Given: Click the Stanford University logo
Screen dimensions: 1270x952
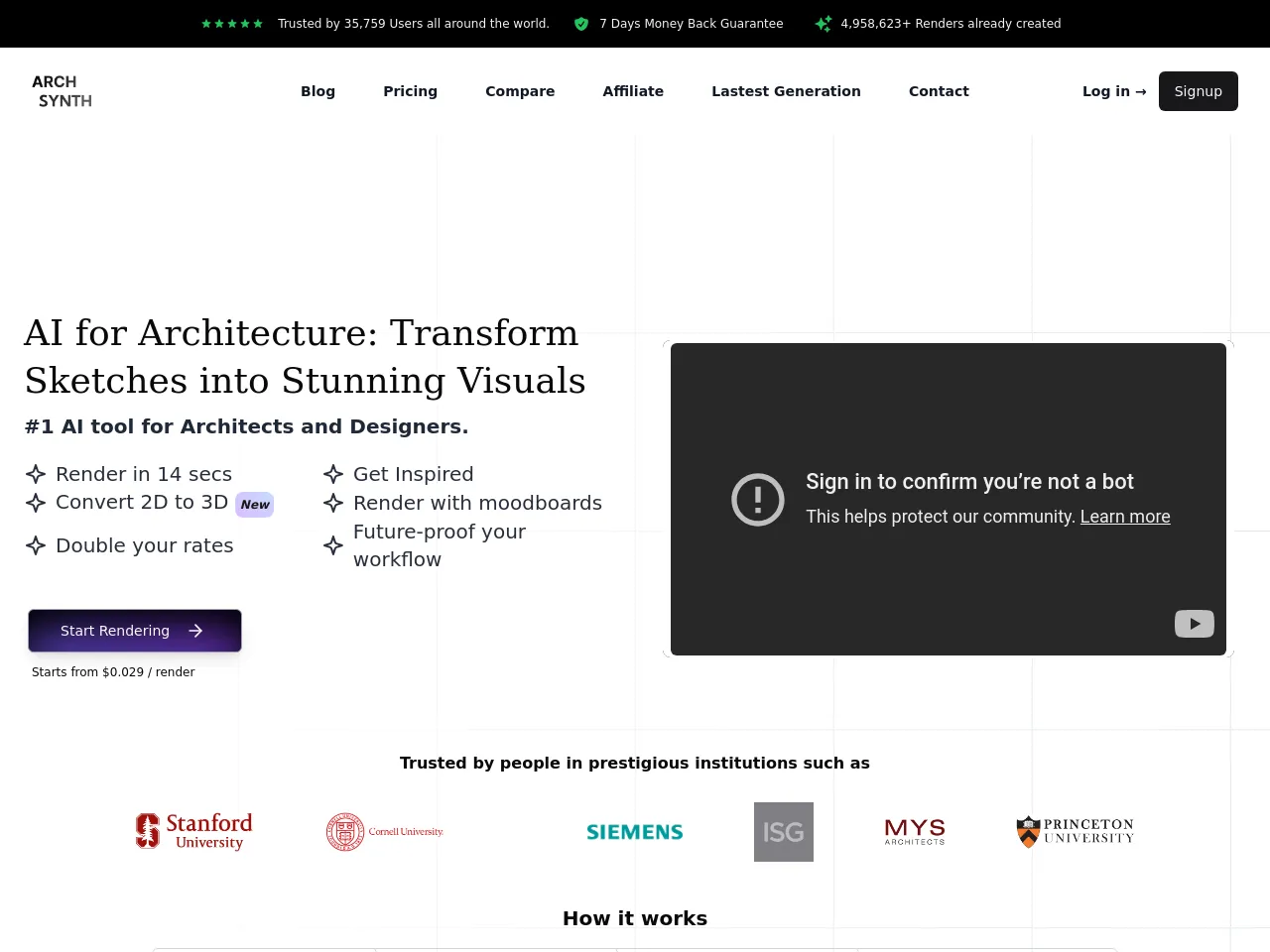Looking at the screenshot, I should (194, 831).
